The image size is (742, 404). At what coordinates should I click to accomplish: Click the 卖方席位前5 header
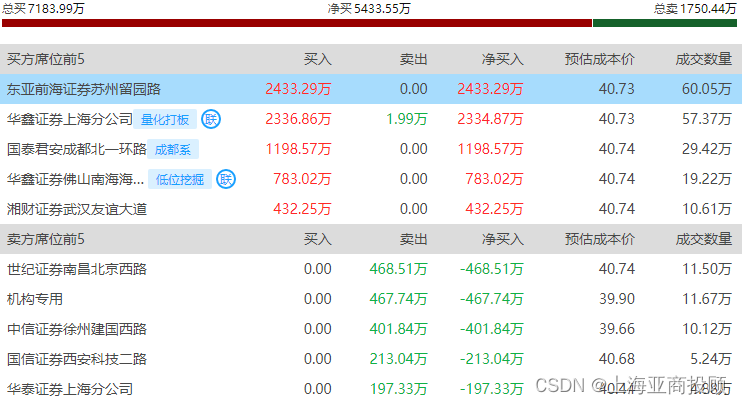click(x=45, y=239)
